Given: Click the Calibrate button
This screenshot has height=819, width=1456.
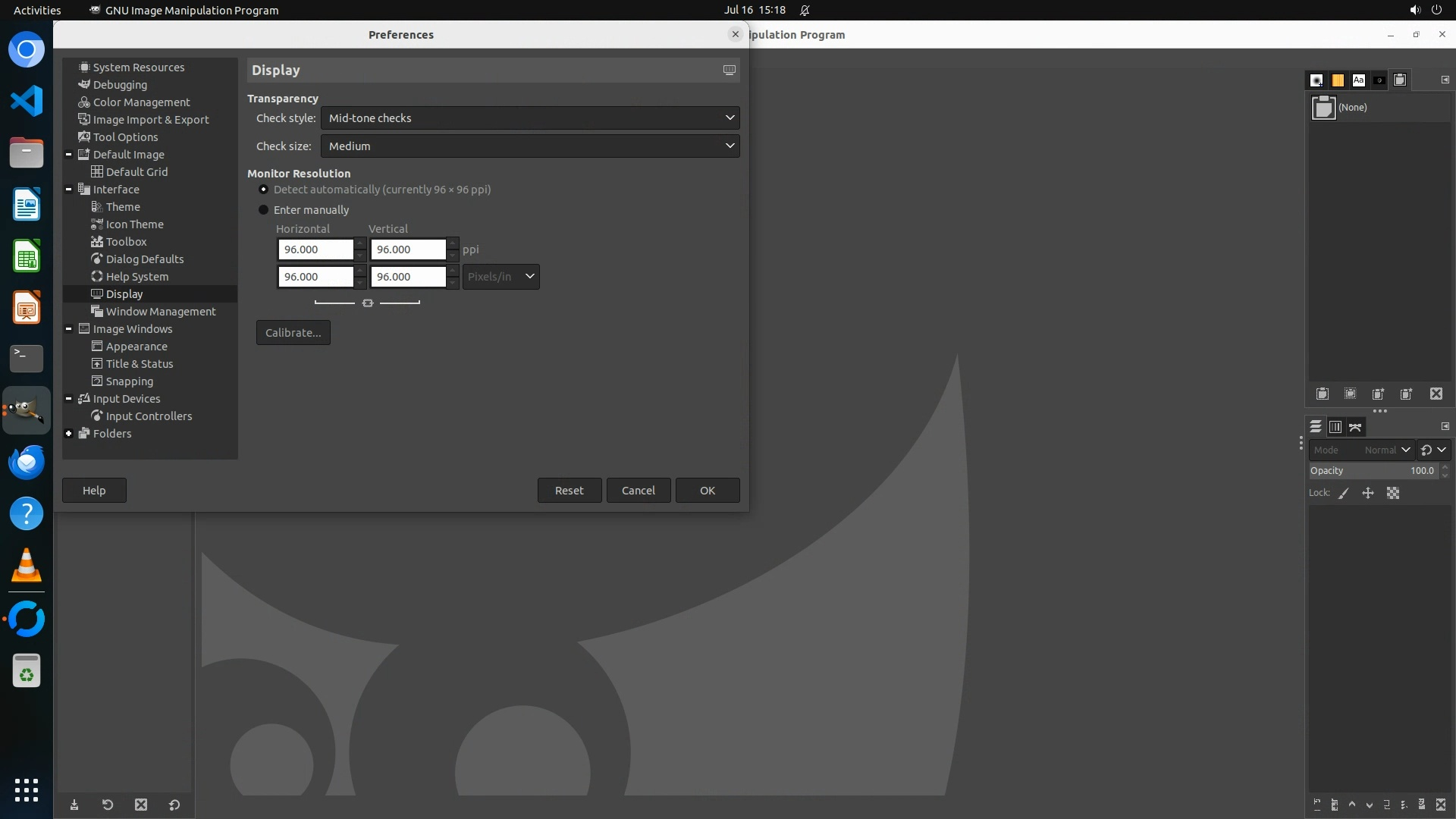Looking at the screenshot, I should pos(293,333).
